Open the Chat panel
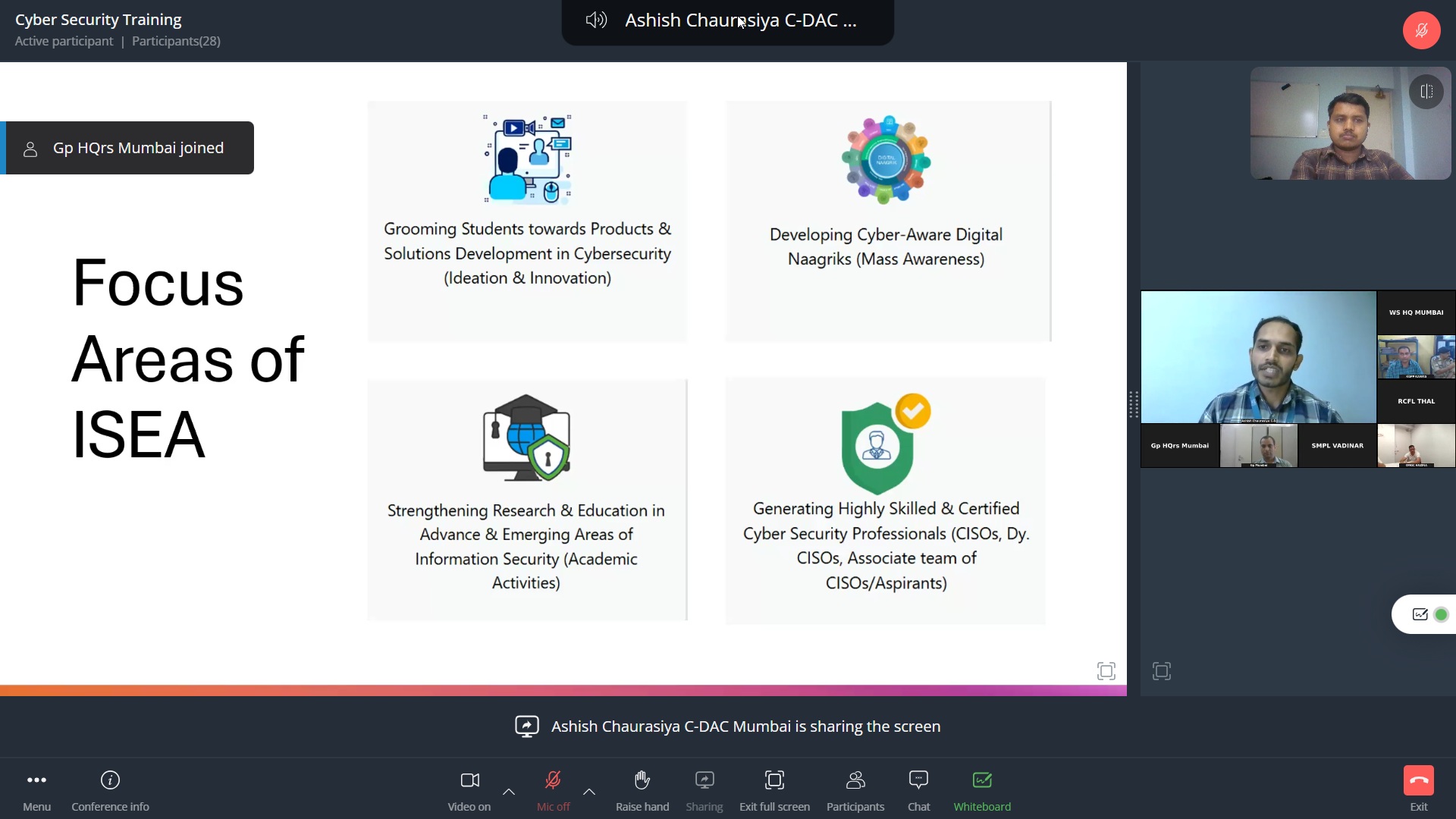1456x819 pixels. pos(918,780)
